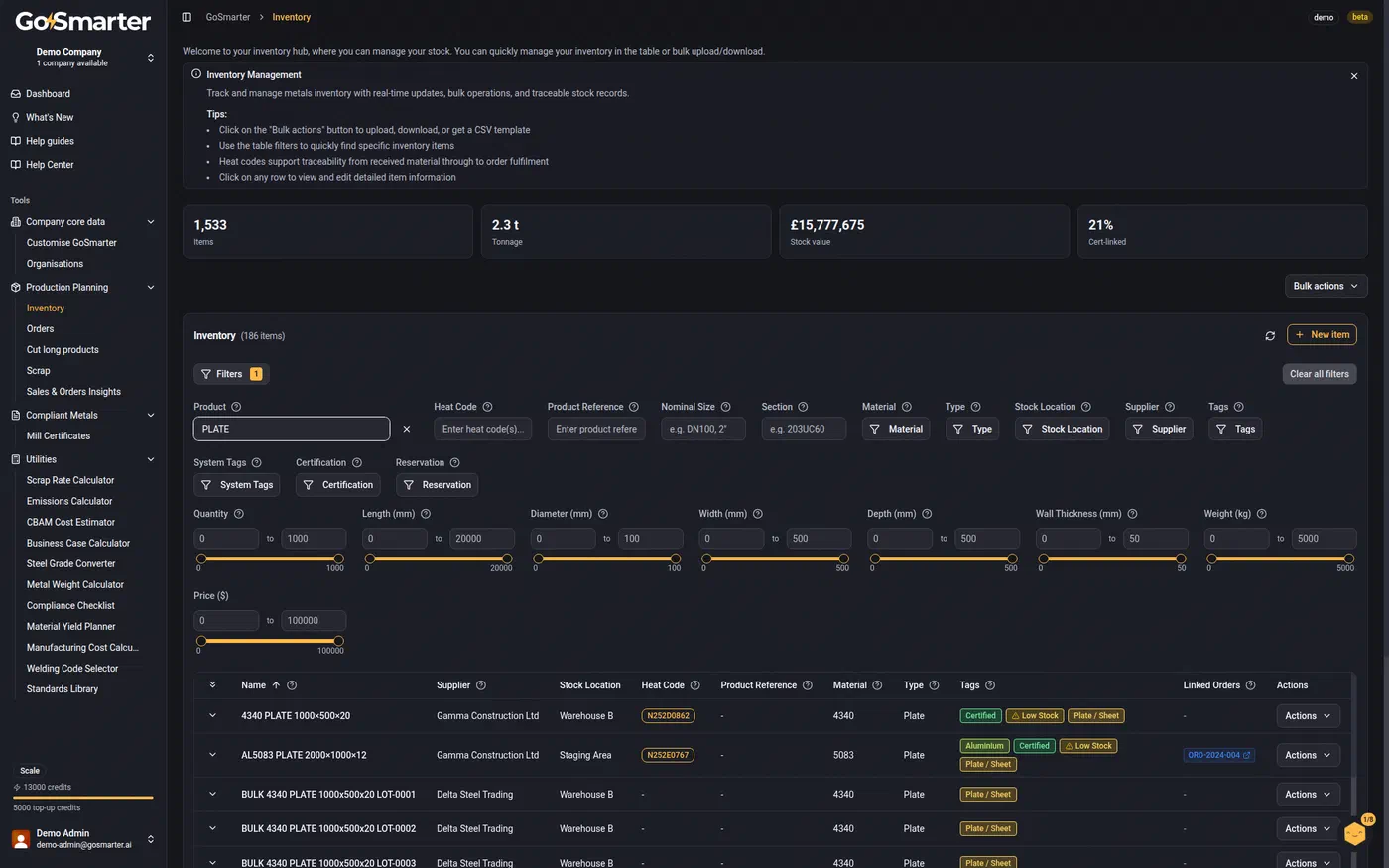Toggle the sidebar panel icon

187,17
